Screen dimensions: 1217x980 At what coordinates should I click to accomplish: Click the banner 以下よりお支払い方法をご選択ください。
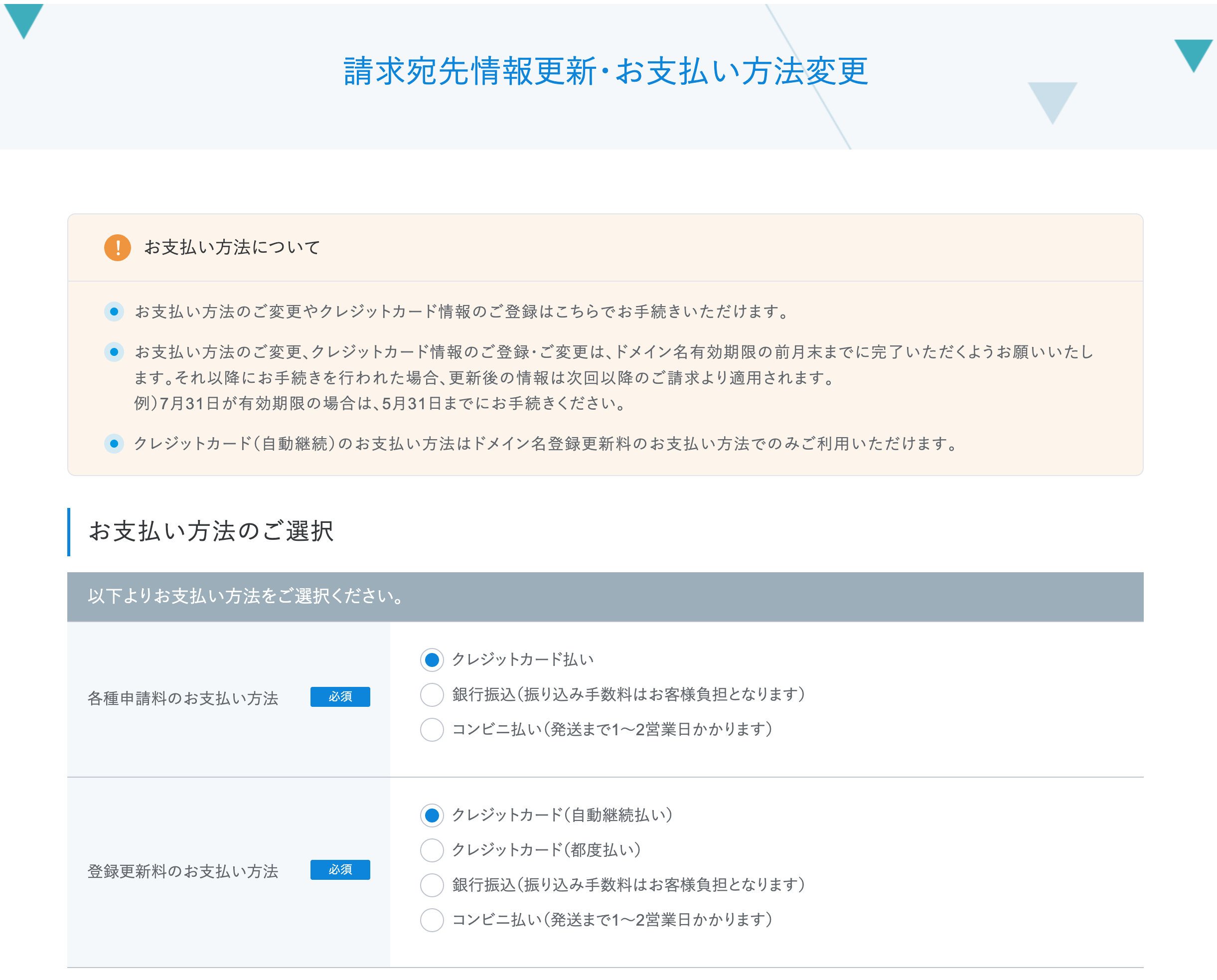click(x=605, y=597)
